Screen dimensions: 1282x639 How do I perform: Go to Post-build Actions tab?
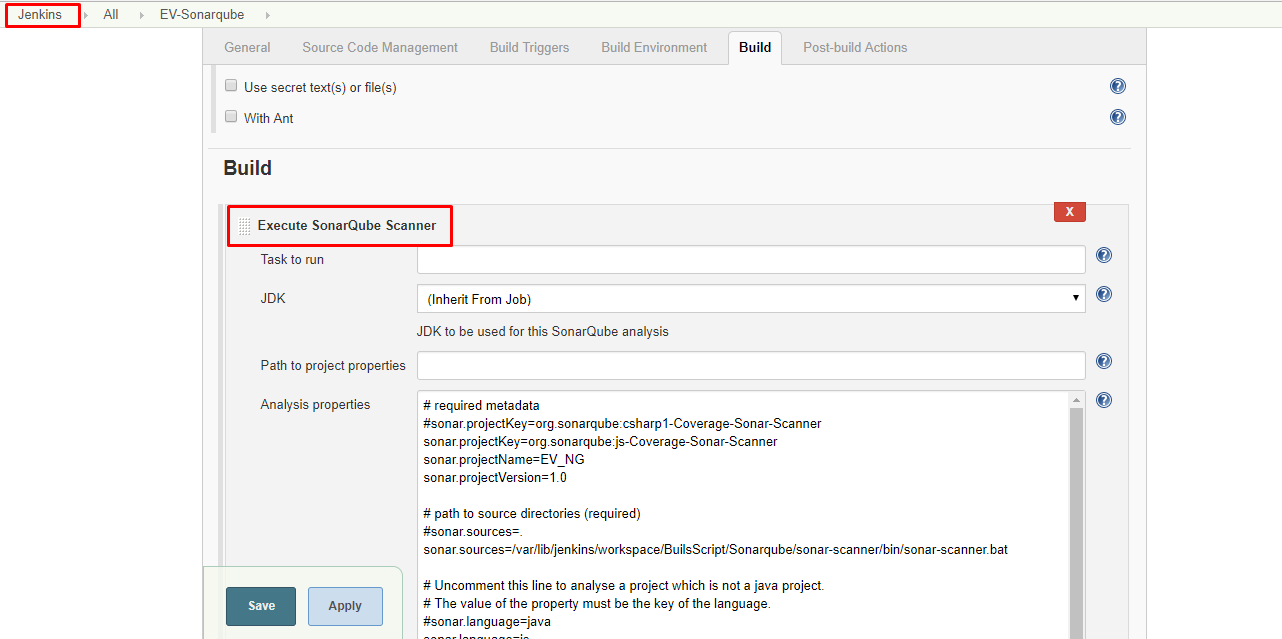[855, 47]
